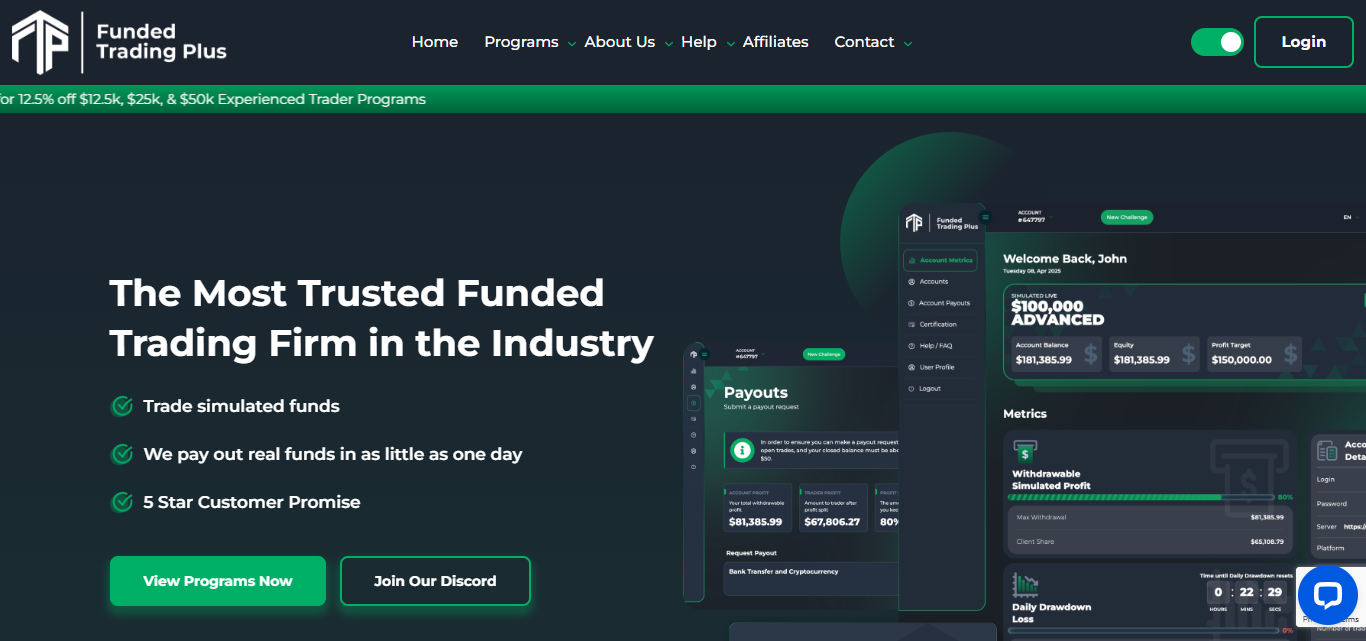Expand the Contact menu chevron
The width and height of the screenshot is (1366, 641).
tap(908, 44)
